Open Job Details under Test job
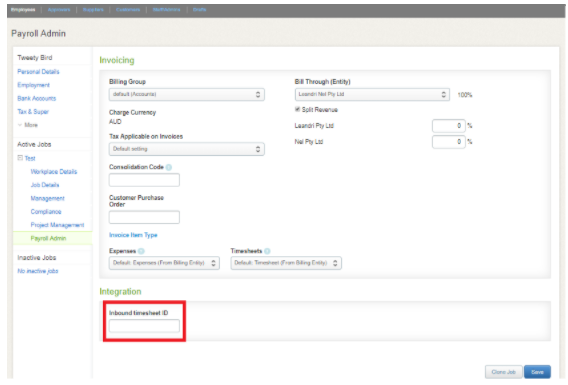 (45, 185)
